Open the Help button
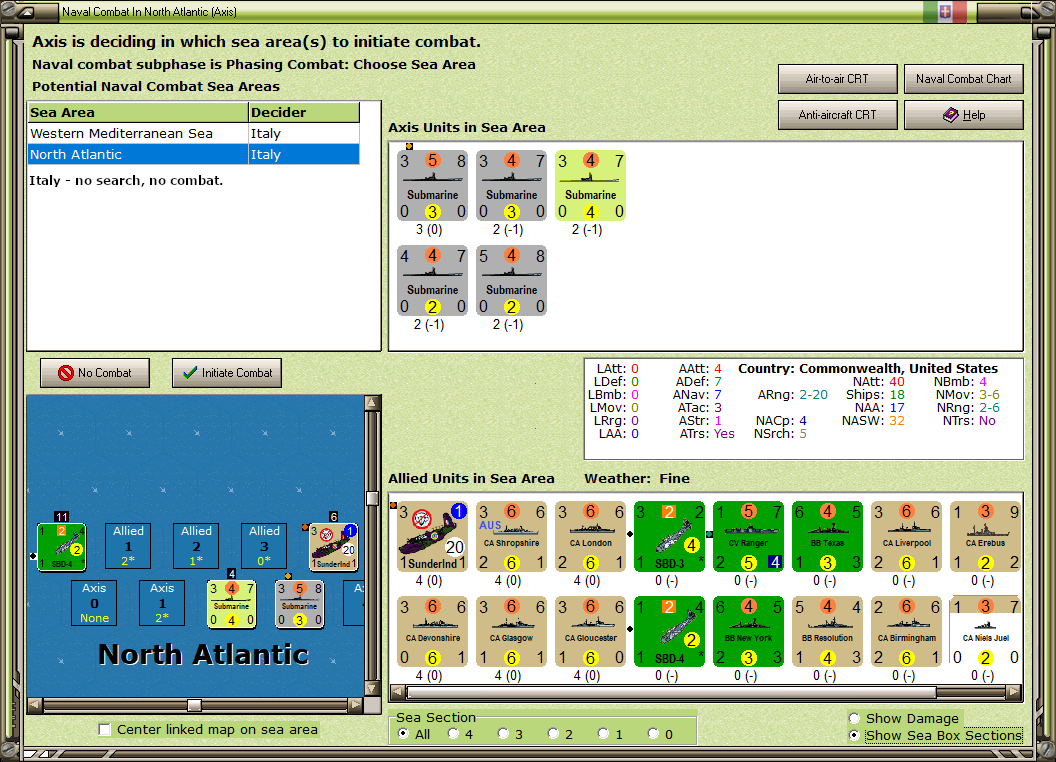 click(963, 115)
